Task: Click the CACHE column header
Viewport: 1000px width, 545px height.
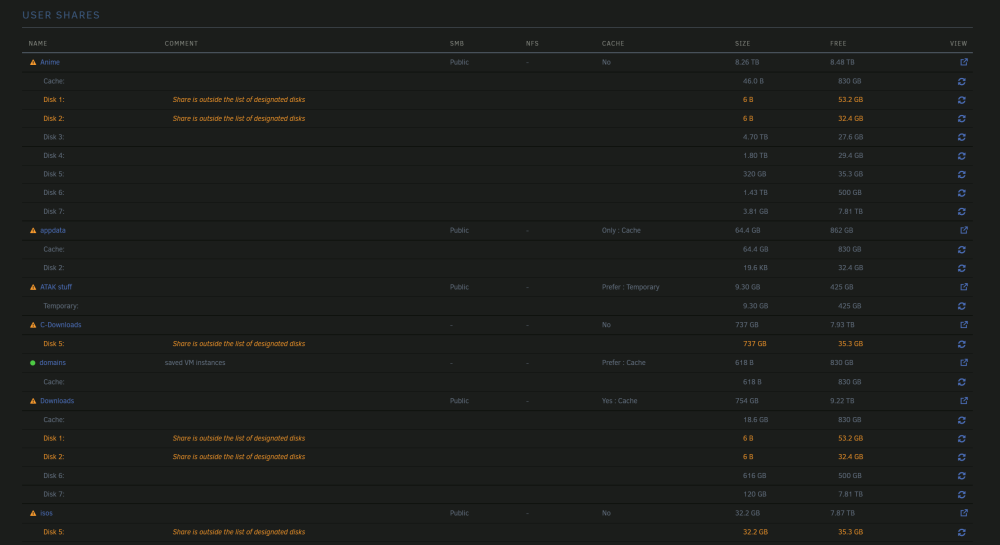Action: [613, 43]
